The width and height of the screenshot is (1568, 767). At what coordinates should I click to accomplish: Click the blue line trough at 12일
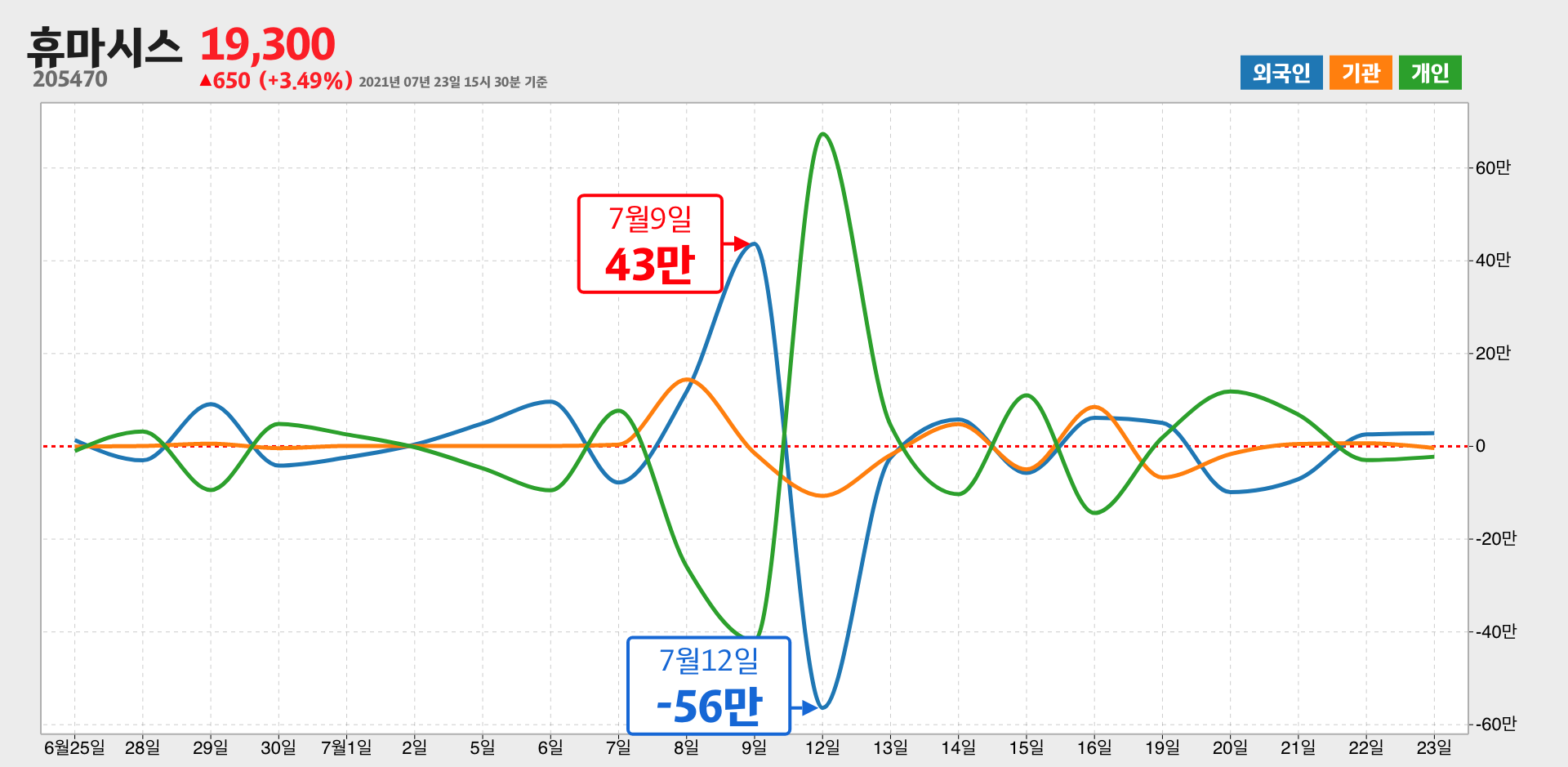tap(822, 707)
